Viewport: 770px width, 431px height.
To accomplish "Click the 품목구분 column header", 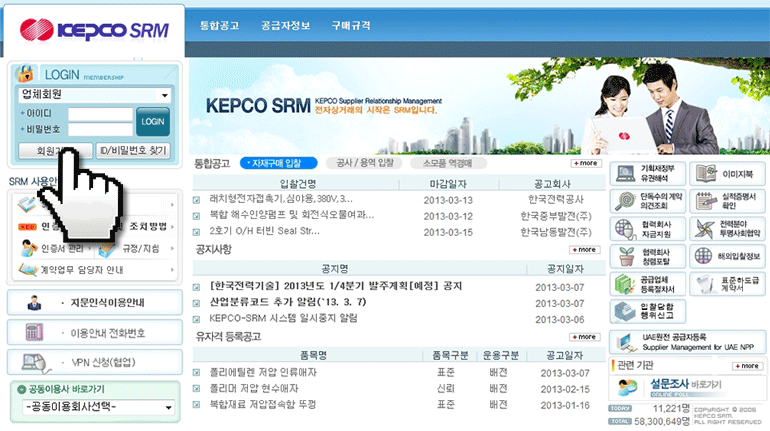I will [x=450, y=355].
